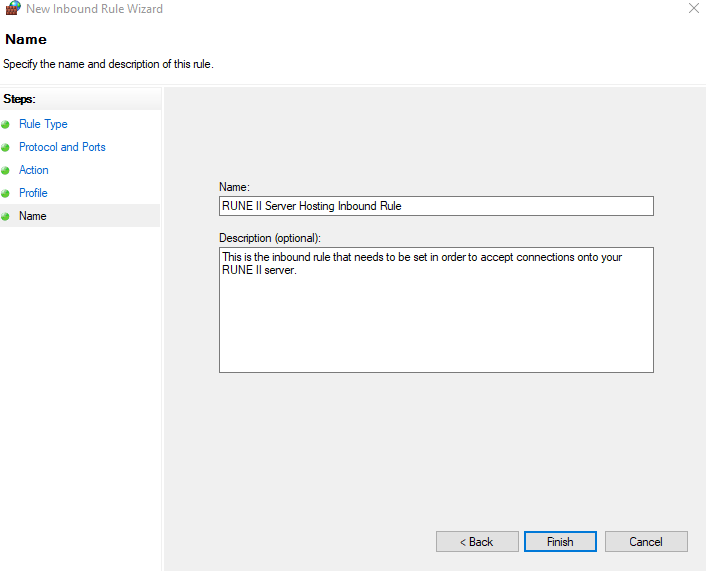Go to the Rule Type step
The image size is (706, 571).
click(x=43, y=124)
